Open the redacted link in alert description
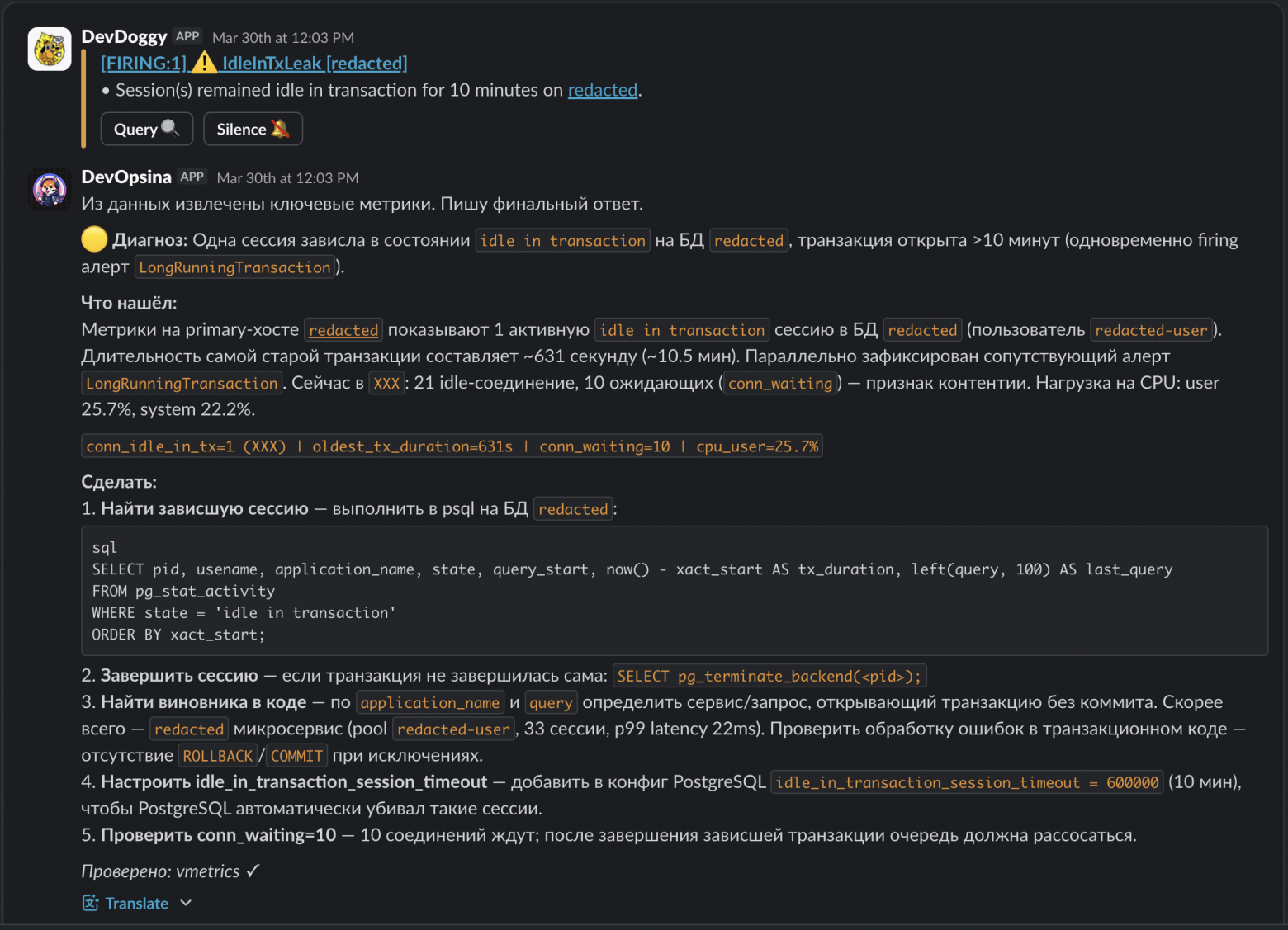The height and width of the screenshot is (930, 1288). point(602,90)
